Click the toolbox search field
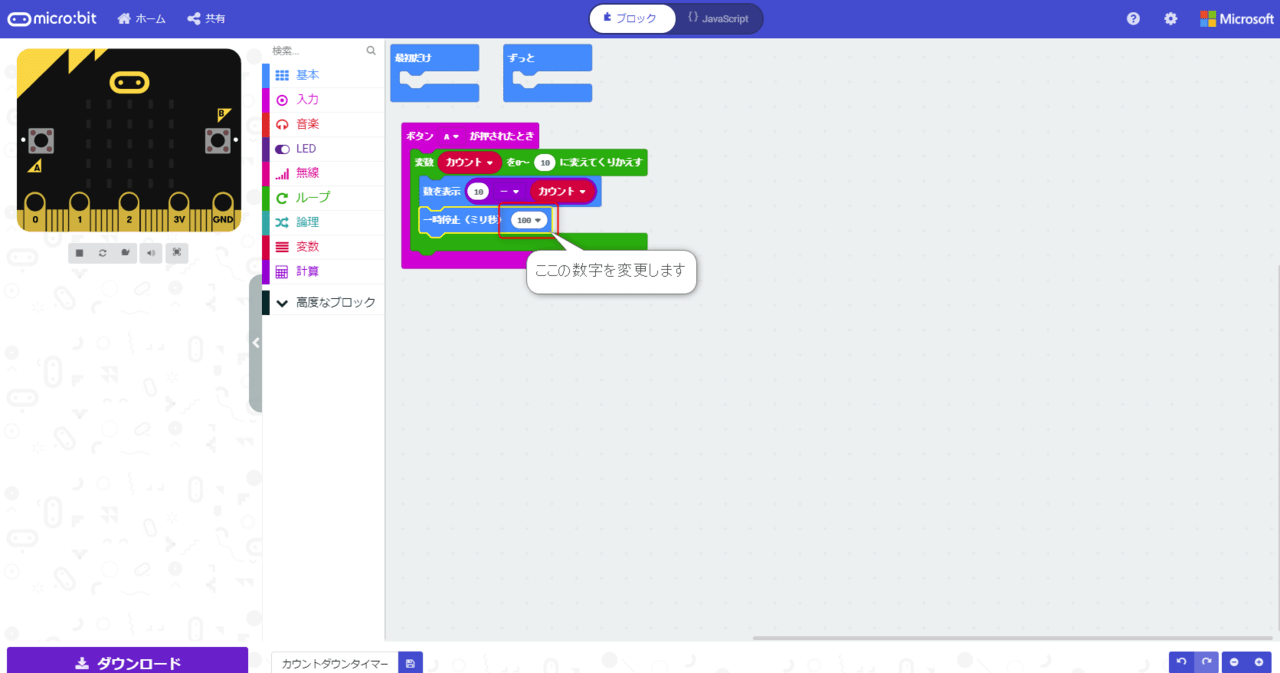This screenshot has width=1280, height=673. point(316,50)
